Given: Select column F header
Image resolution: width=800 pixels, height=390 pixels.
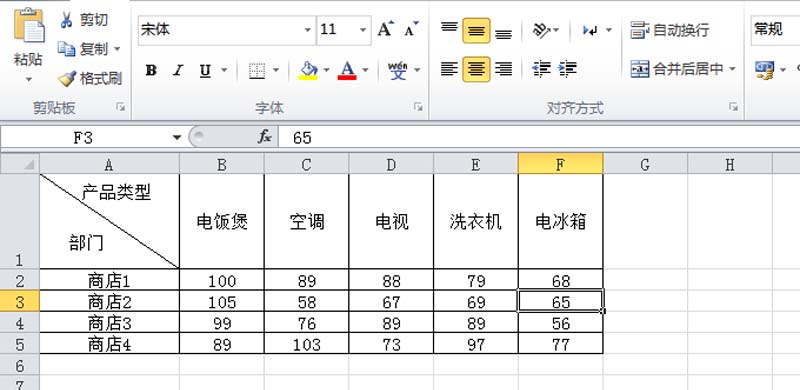Looking at the screenshot, I should point(560,164).
